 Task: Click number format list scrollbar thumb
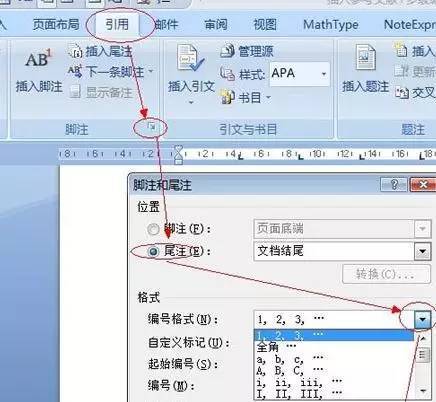[x=423, y=354]
